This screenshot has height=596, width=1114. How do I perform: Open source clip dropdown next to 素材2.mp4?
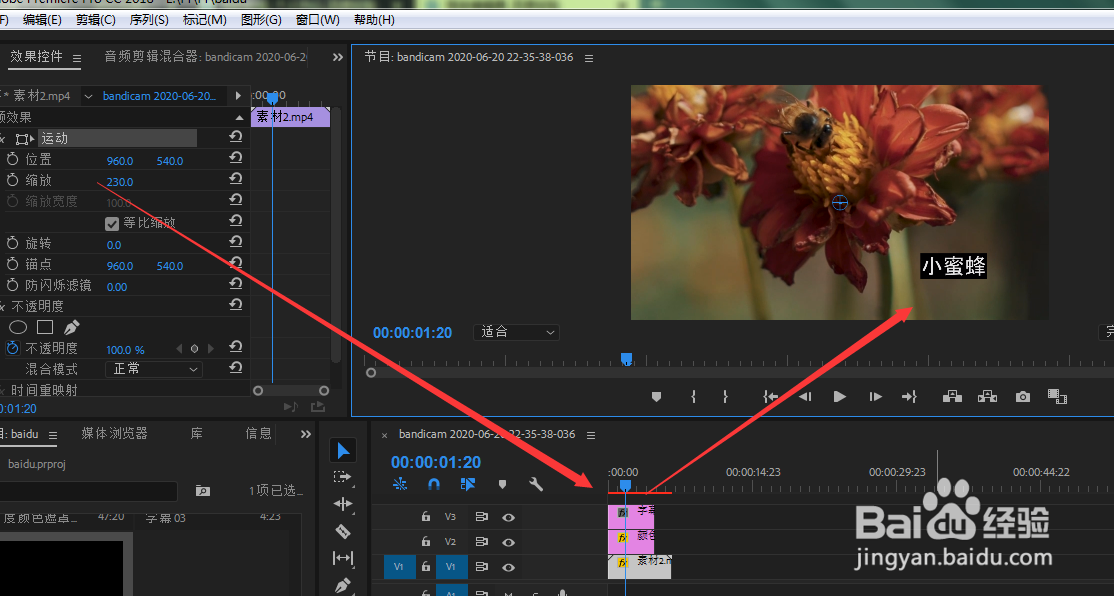point(88,96)
